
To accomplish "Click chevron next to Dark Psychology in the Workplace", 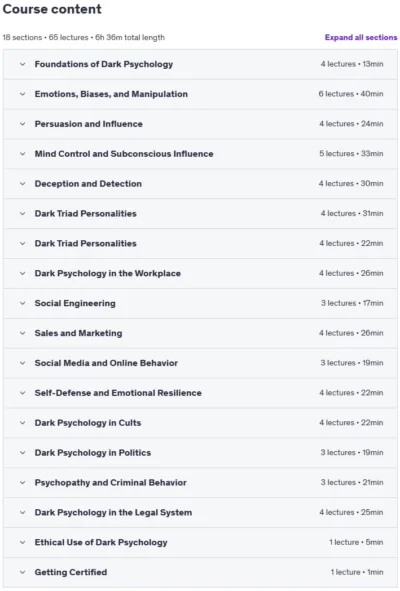I will pyautogui.click(x=23, y=273).
